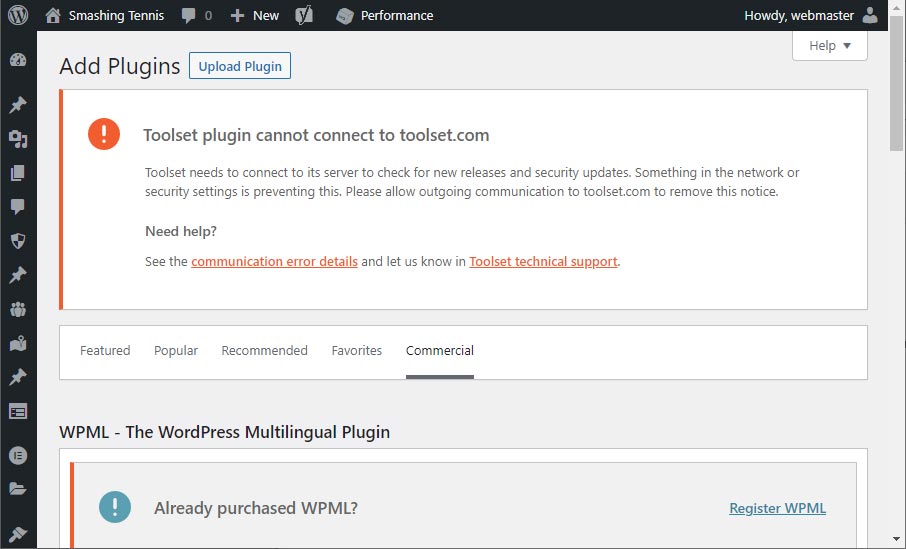Open the Dashboard gauge icon in sidebar
Screen dimensions: 906x549
18,60
